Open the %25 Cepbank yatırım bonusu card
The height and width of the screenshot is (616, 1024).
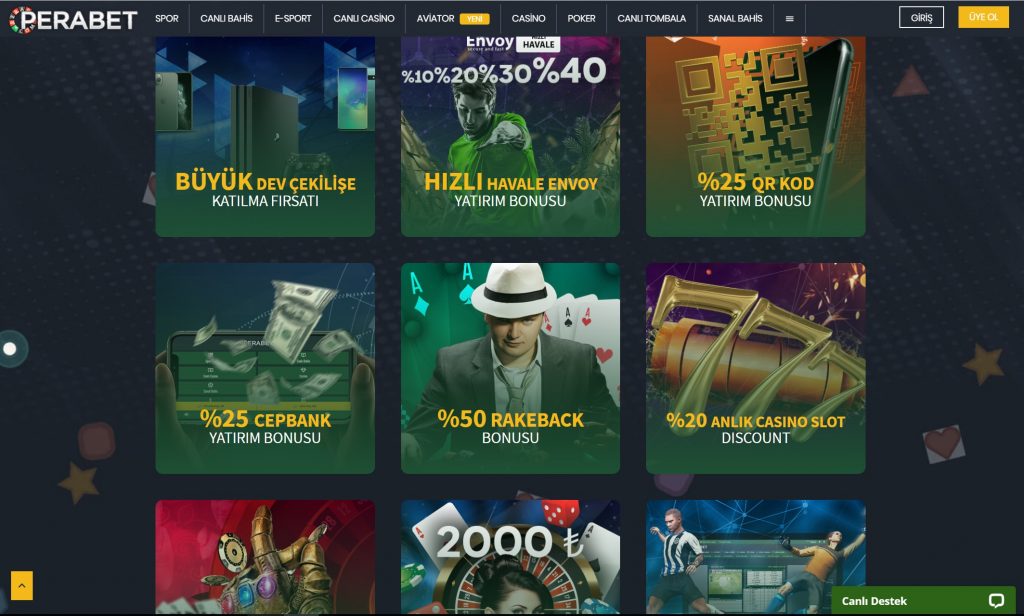pyautogui.click(x=265, y=368)
